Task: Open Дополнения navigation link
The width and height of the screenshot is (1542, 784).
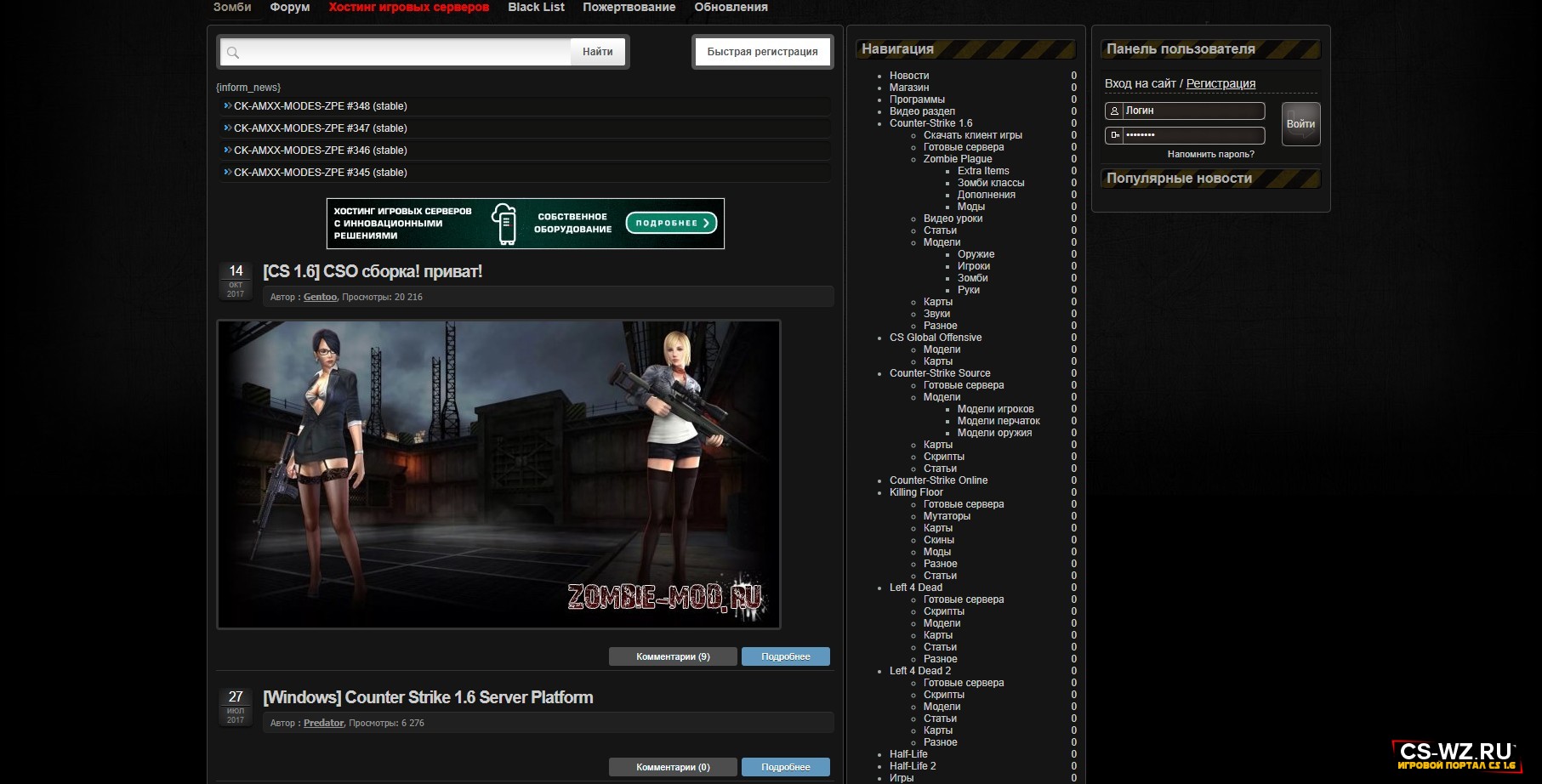Action: click(x=987, y=195)
